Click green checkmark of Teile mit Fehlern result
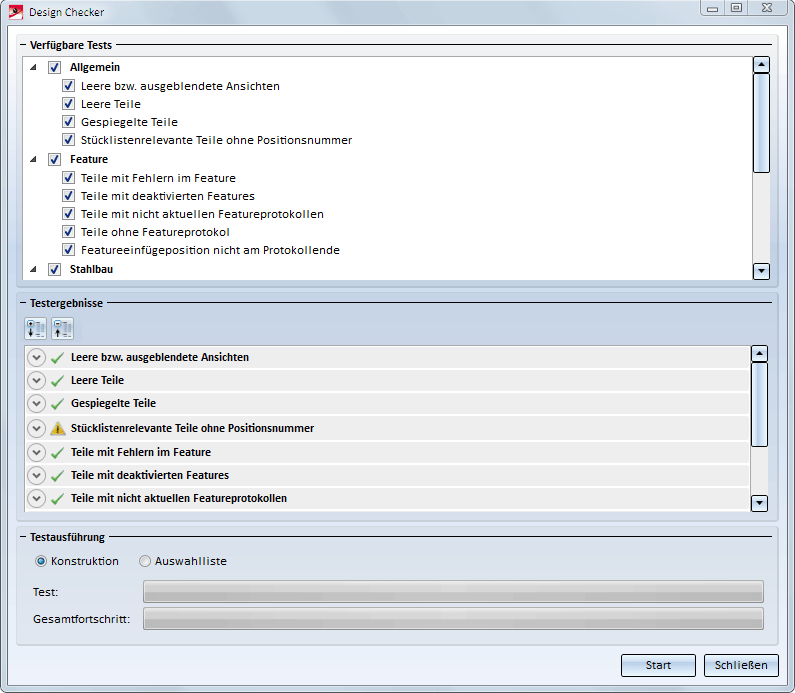The width and height of the screenshot is (795, 693). coord(57,453)
